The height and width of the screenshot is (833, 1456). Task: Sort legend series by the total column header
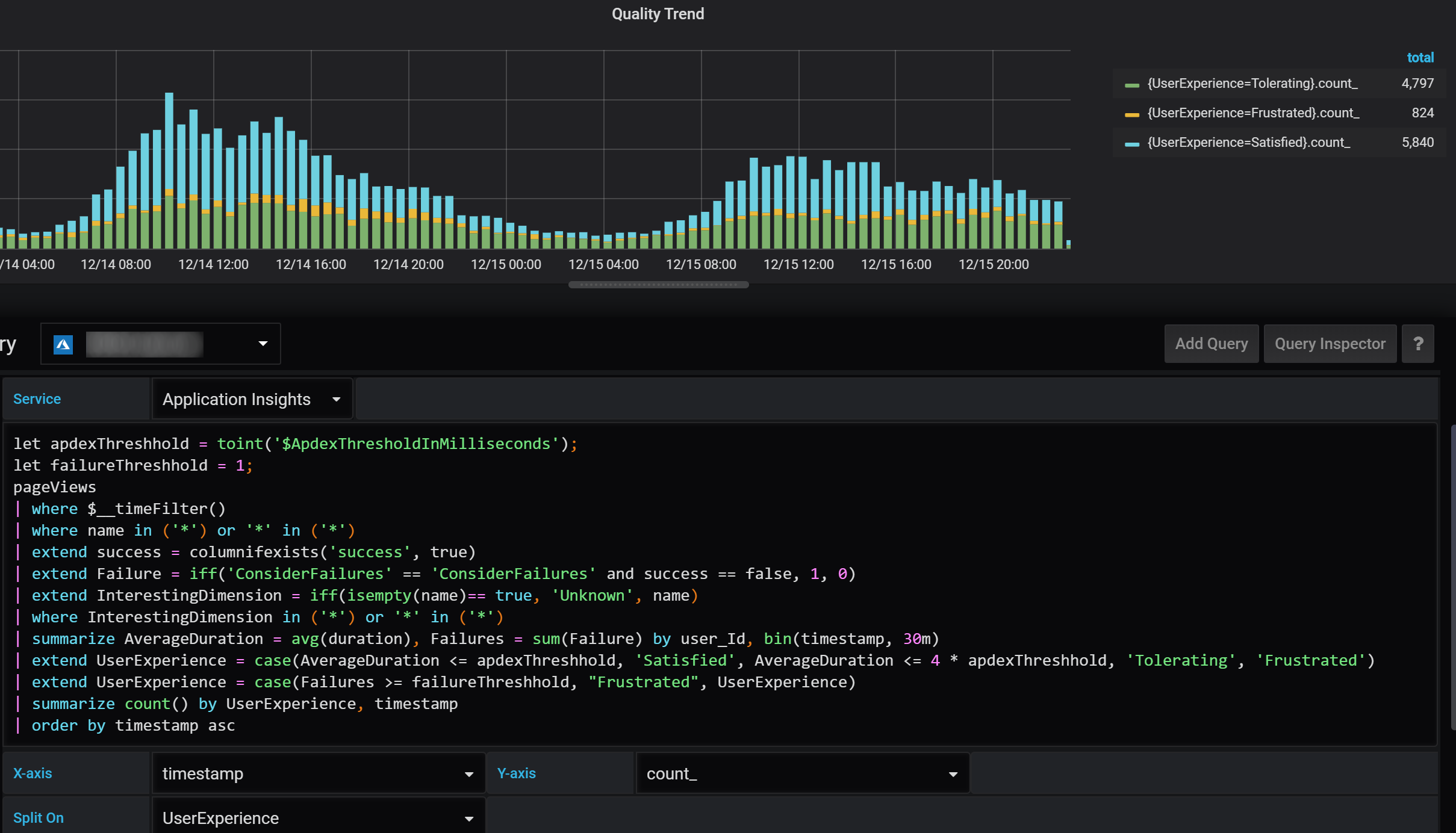tap(1420, 57)
